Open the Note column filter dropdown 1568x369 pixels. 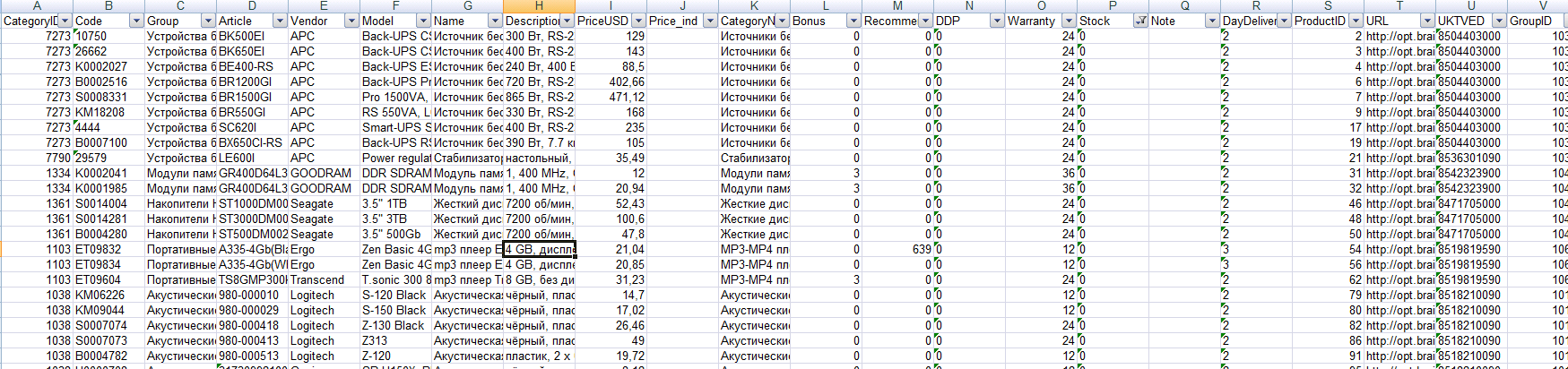pyautogui.click(x=1212, y=21)
